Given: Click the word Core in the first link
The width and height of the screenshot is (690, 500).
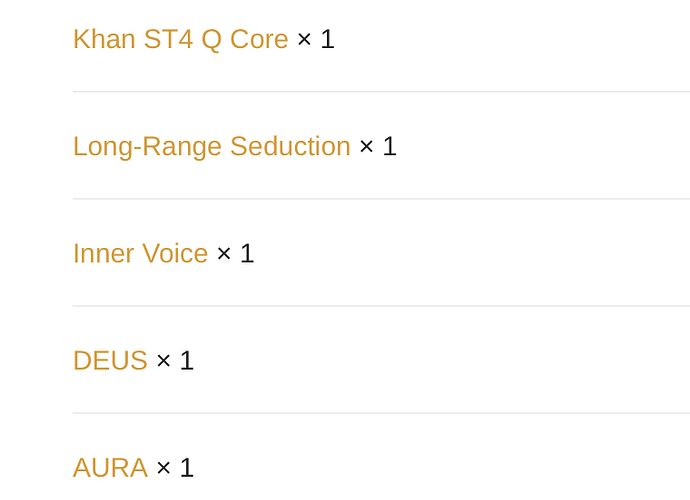Looking at the screenshot, I should pos(259,39).
